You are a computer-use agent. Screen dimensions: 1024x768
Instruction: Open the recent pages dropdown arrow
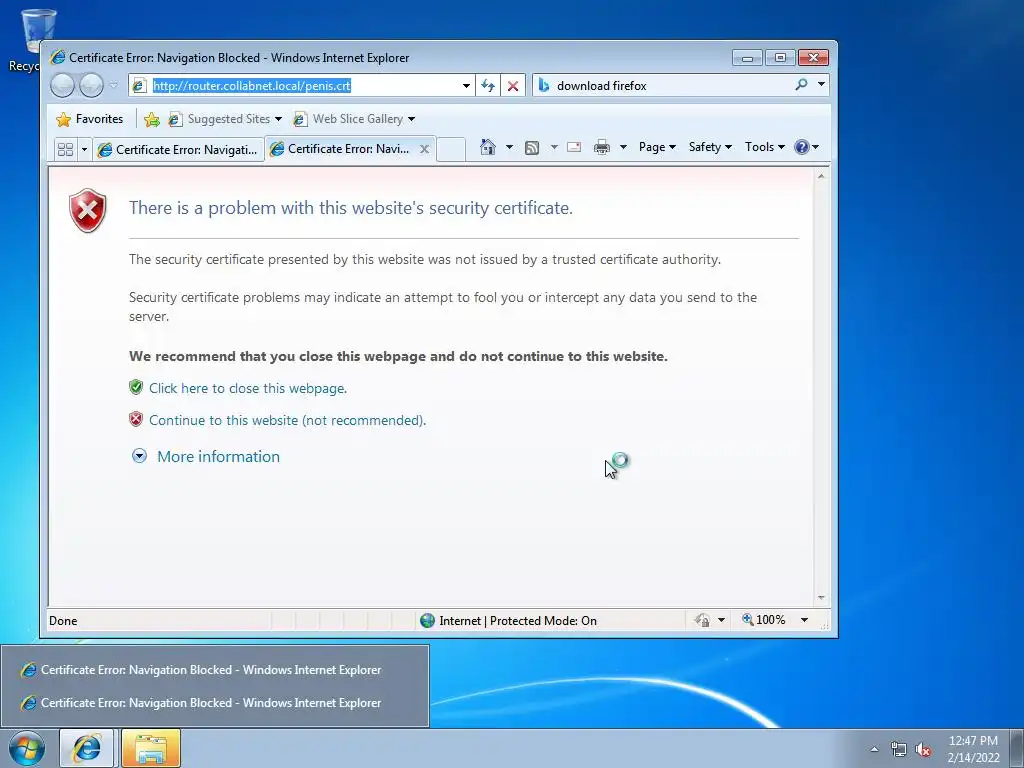coord(114,85)
